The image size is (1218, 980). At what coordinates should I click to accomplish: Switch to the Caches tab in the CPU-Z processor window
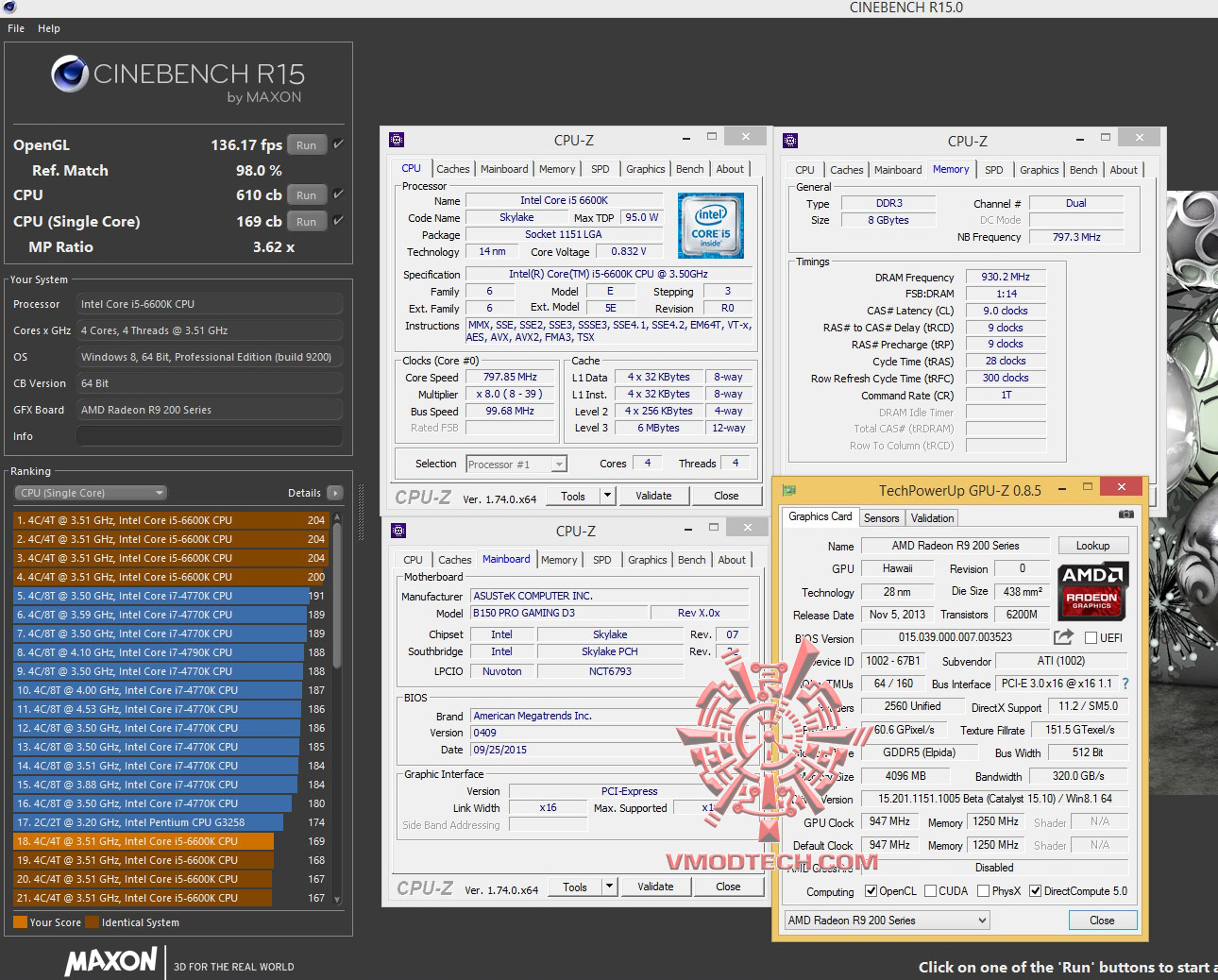coord(453,169)
